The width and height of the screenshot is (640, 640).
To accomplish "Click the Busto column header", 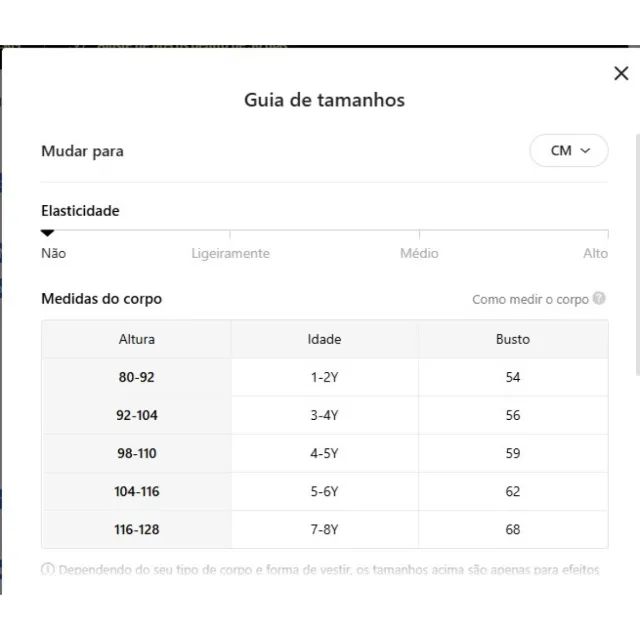I will tap(513, 339).
